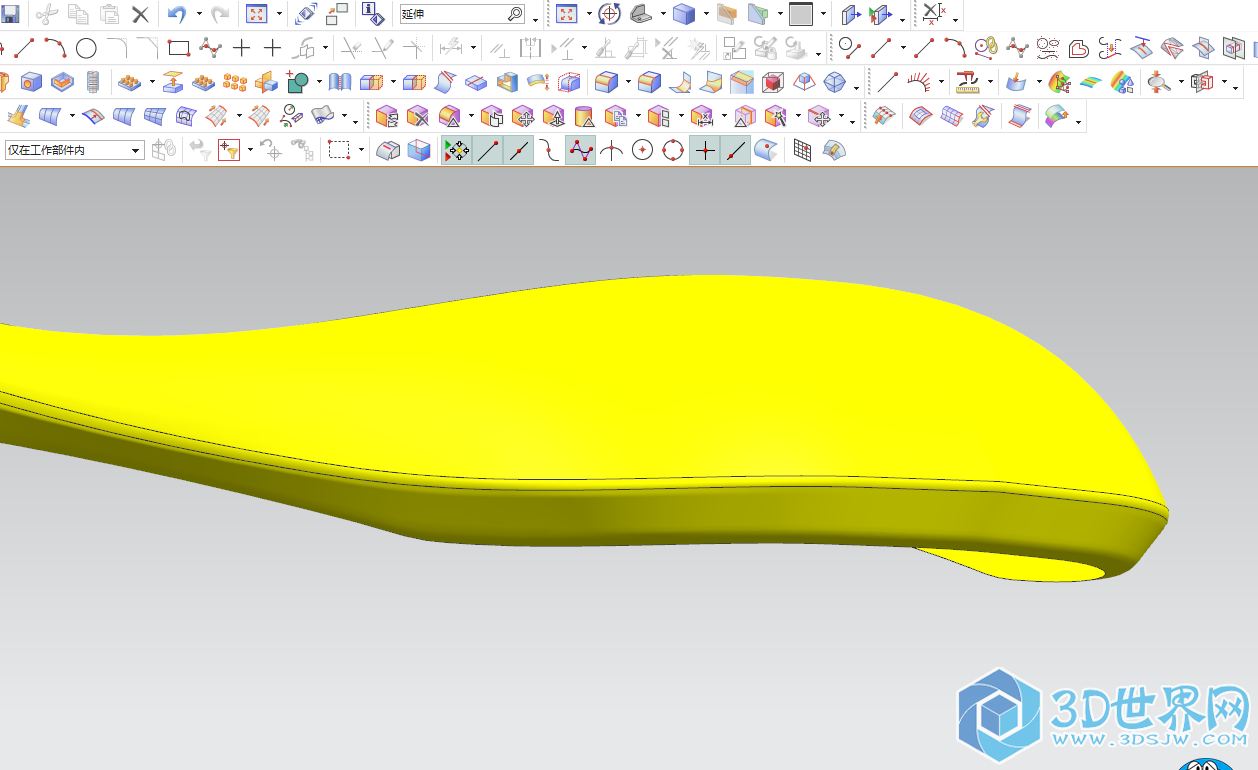Screen dimensions: 1258x770
Task: Open dropdown beside gray background square
Action: 824,14
